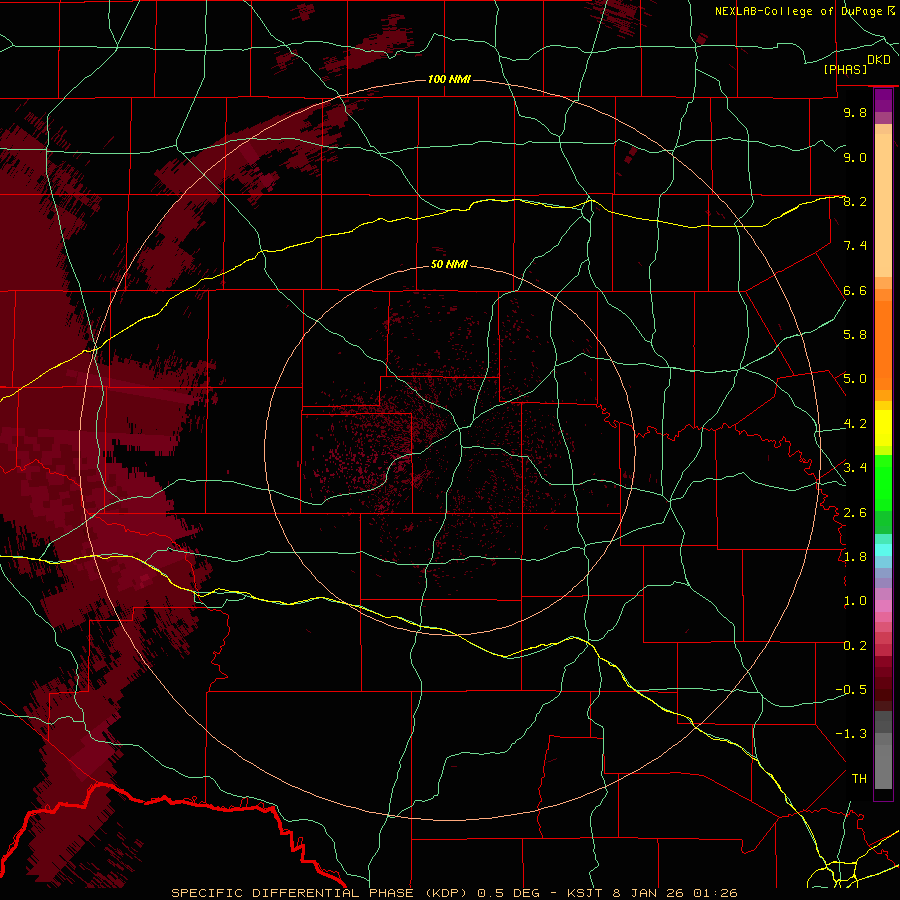Pick the solid orange segment of color bar
Viewport: 900px width, 900px height.
tap(883, 346)
